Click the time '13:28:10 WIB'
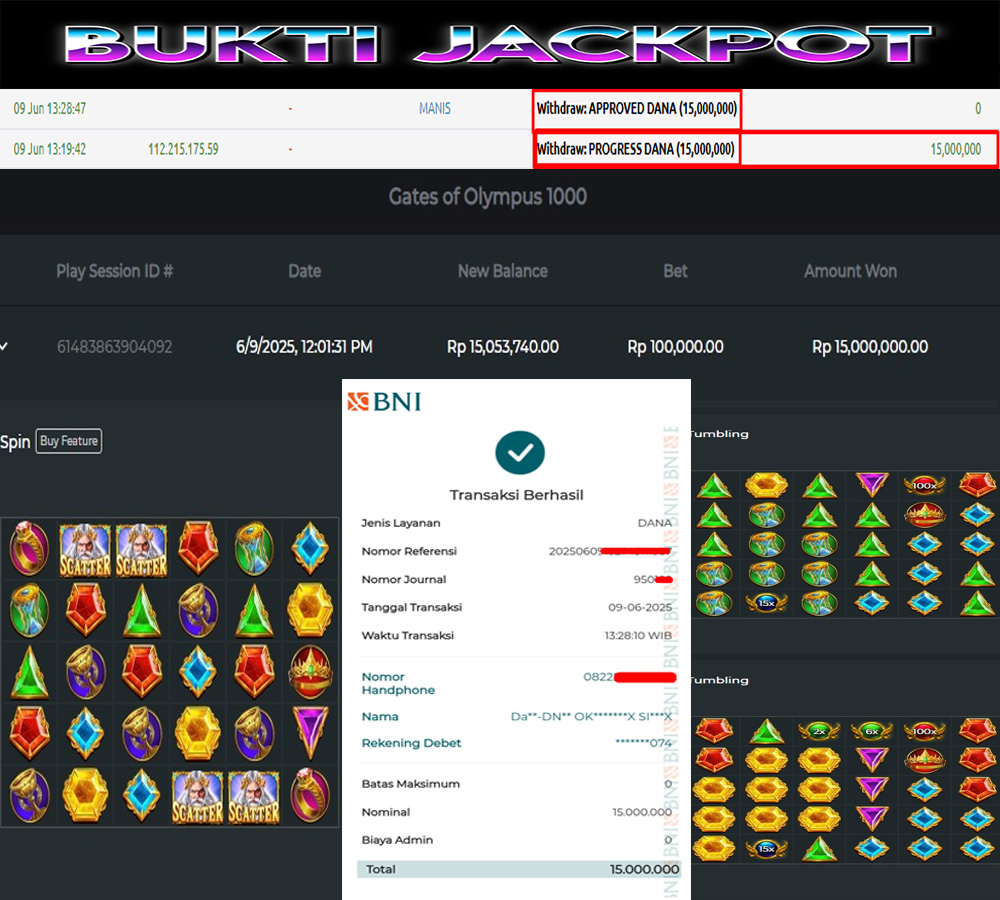1000x900 pixels. click(638, 635)
